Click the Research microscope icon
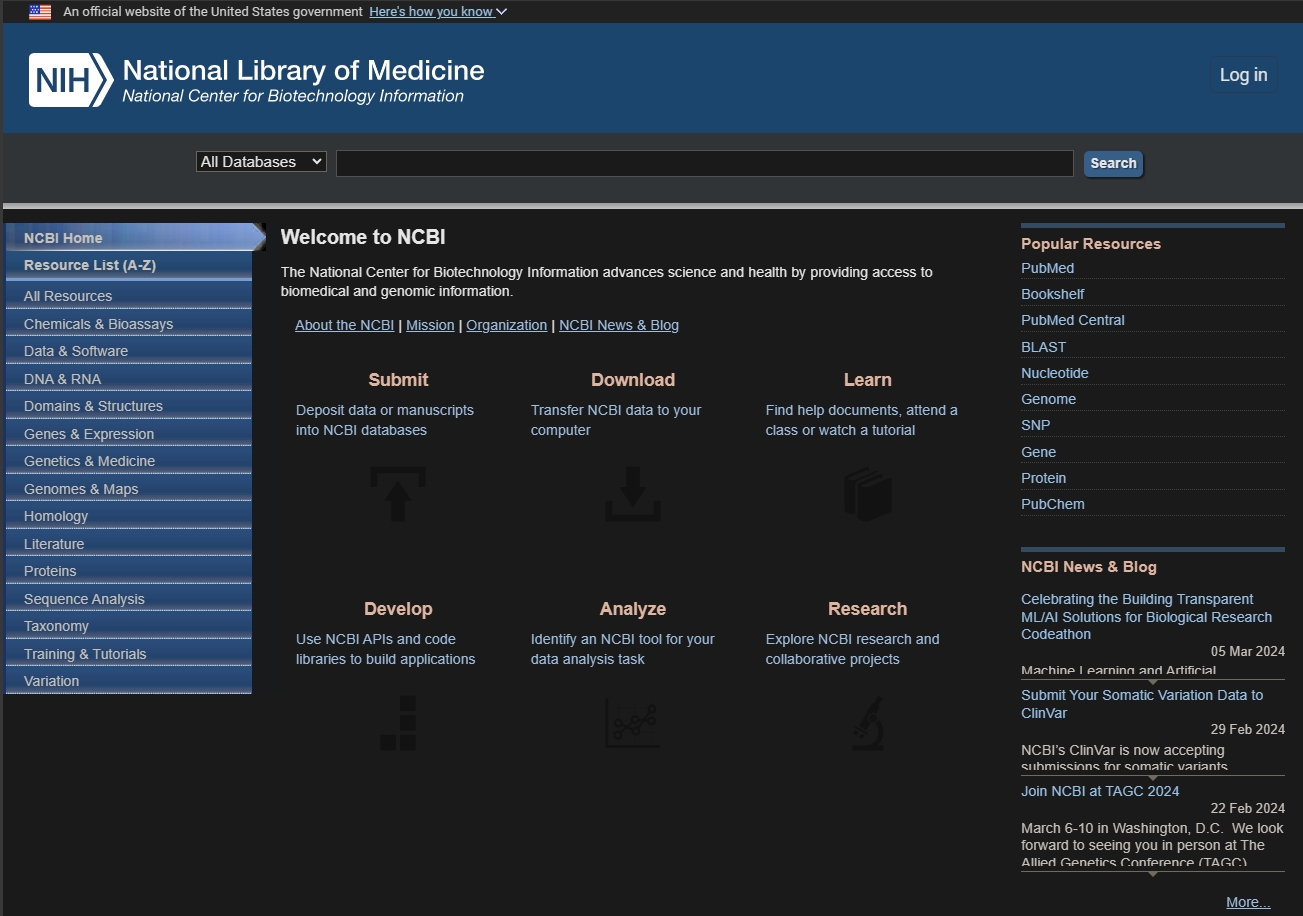Image resolution: width=1303 pixels, height=916 pixels. pos(867,723)
